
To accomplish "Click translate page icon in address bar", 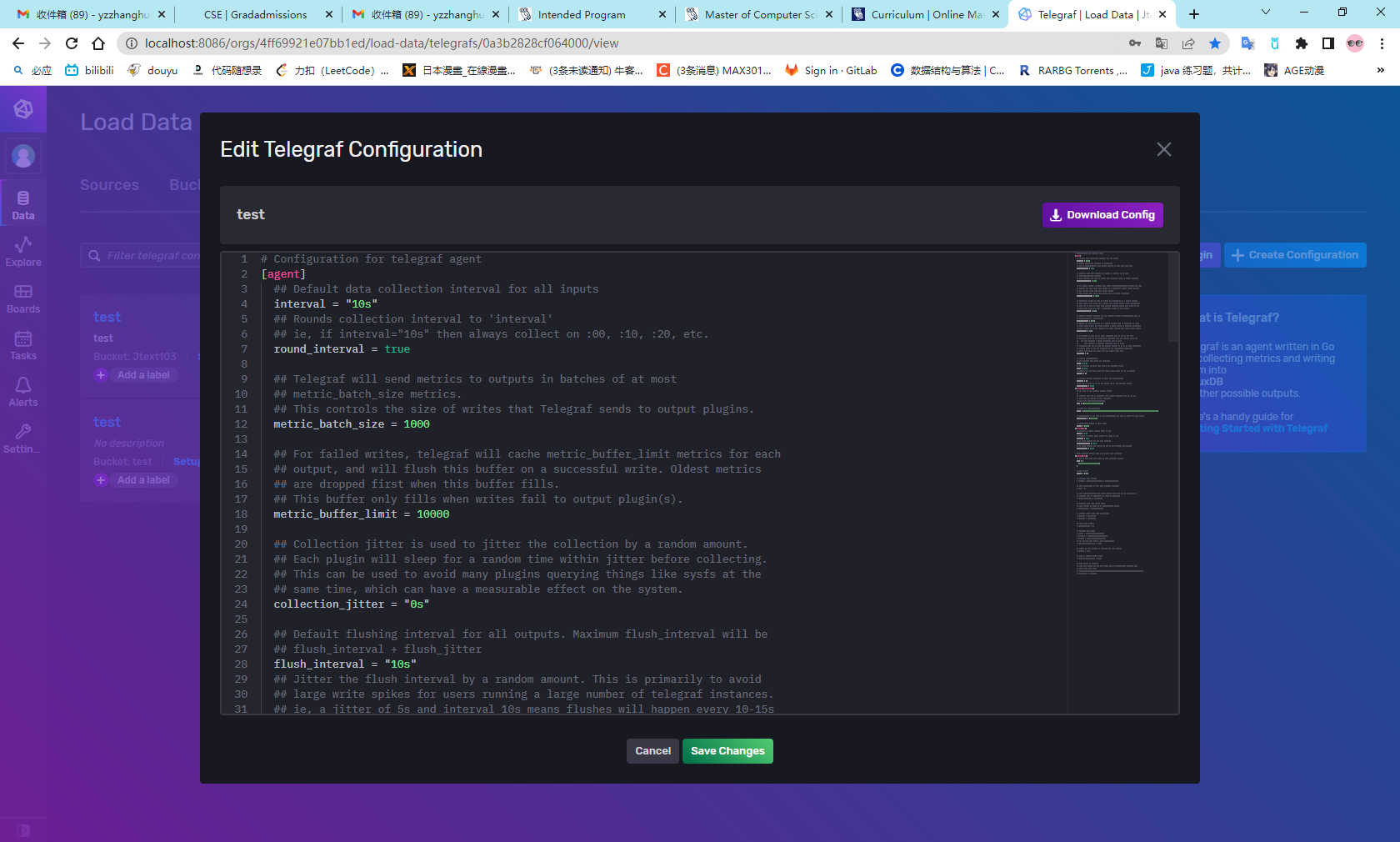I will 1162,43.
